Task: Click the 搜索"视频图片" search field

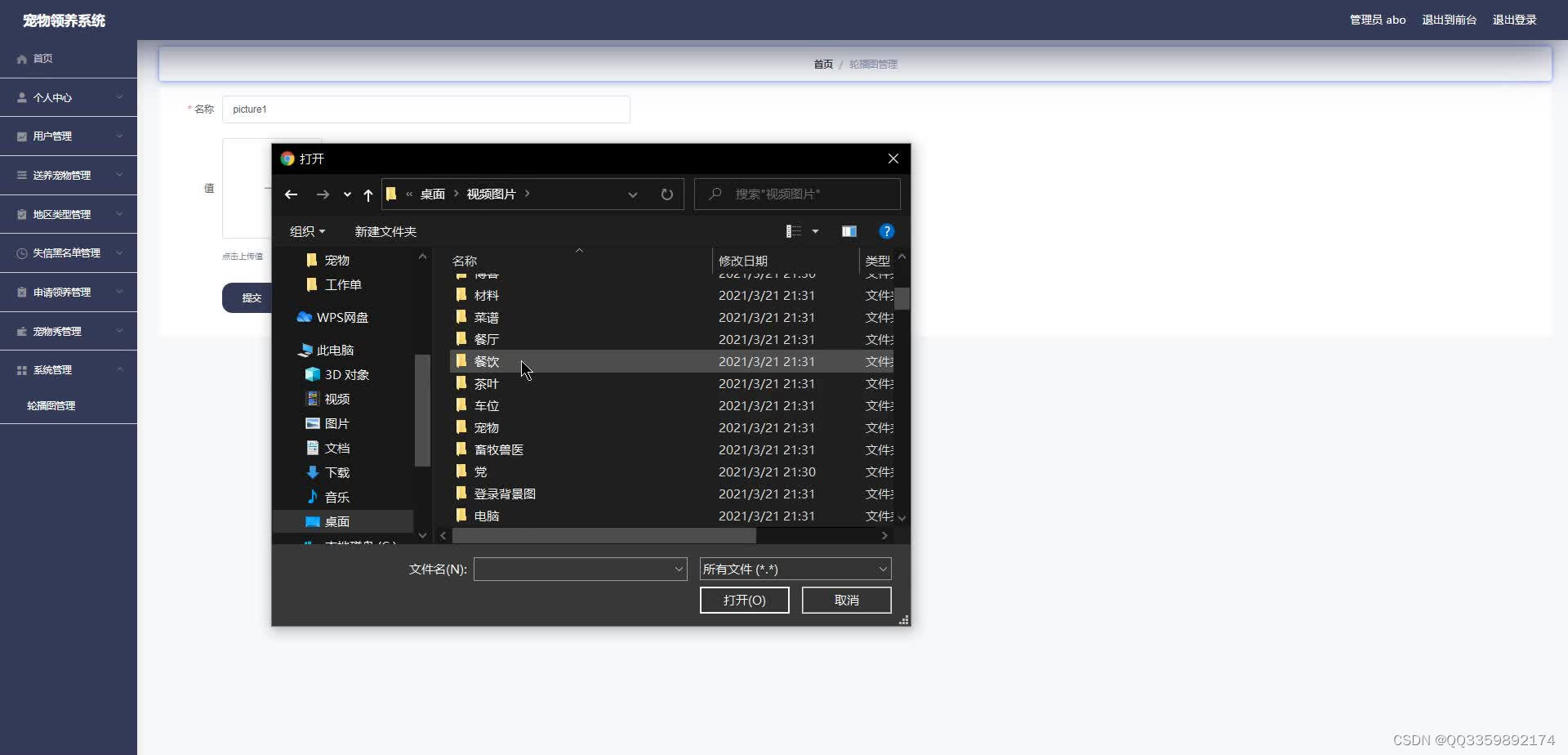Action: pyautogui.click(x=797, y=194)
